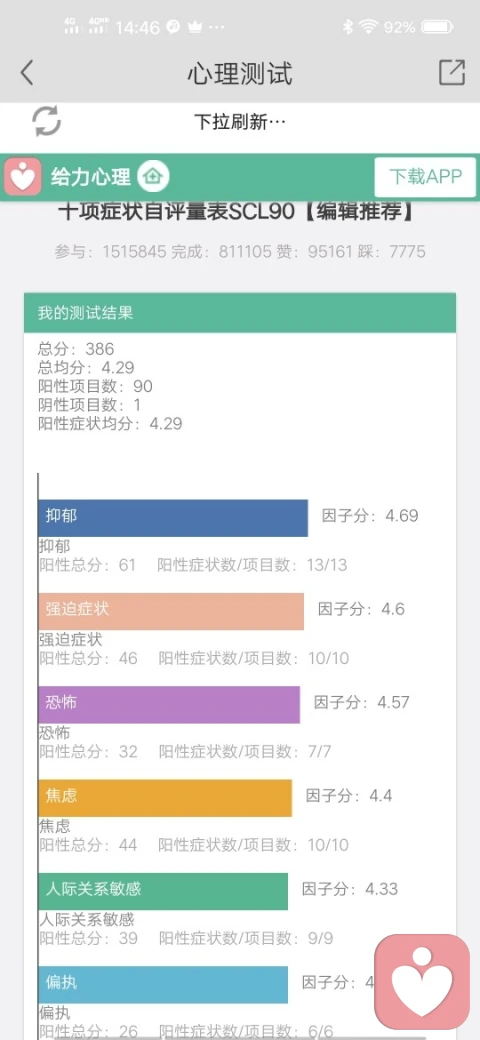Open the green home icon
The width and height of the screenshot is (480, 1040).
click(154, 177)
